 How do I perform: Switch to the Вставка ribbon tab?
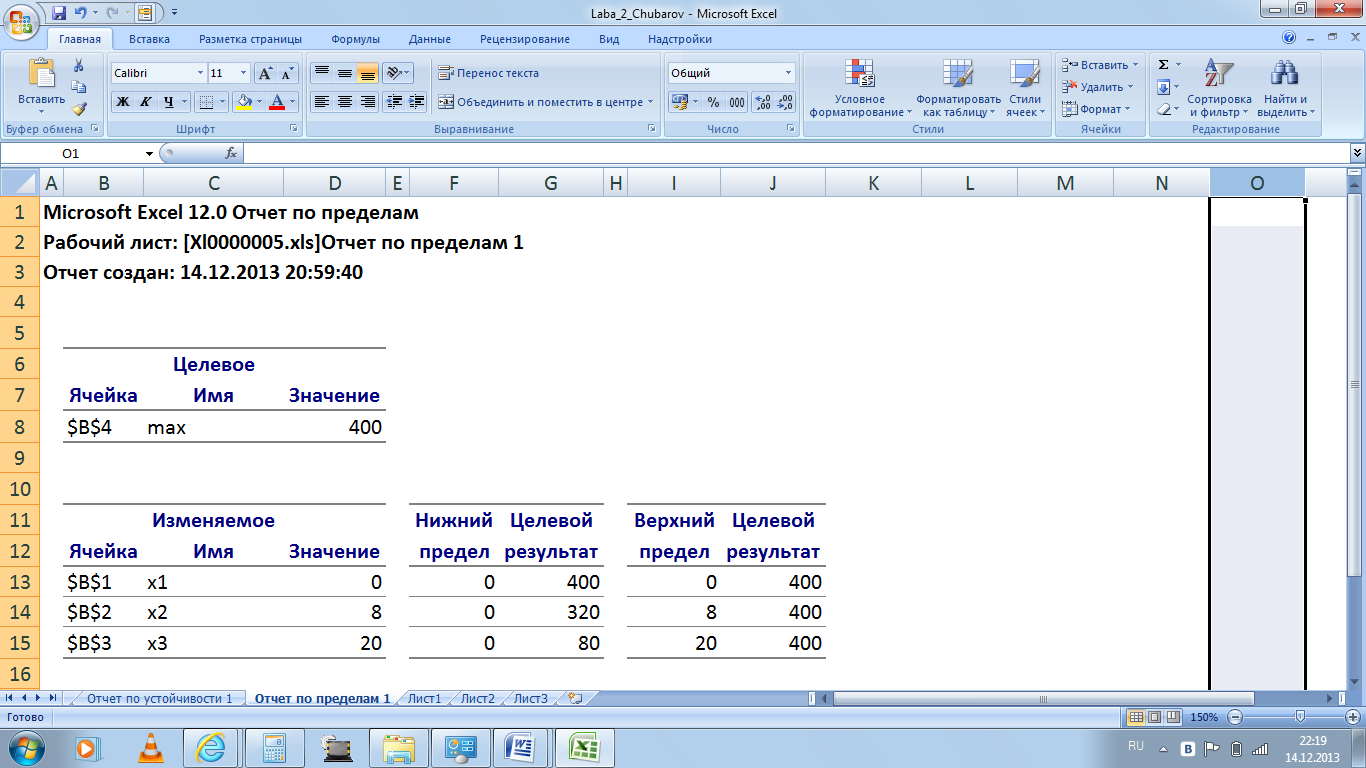click(x=149, y=39)
